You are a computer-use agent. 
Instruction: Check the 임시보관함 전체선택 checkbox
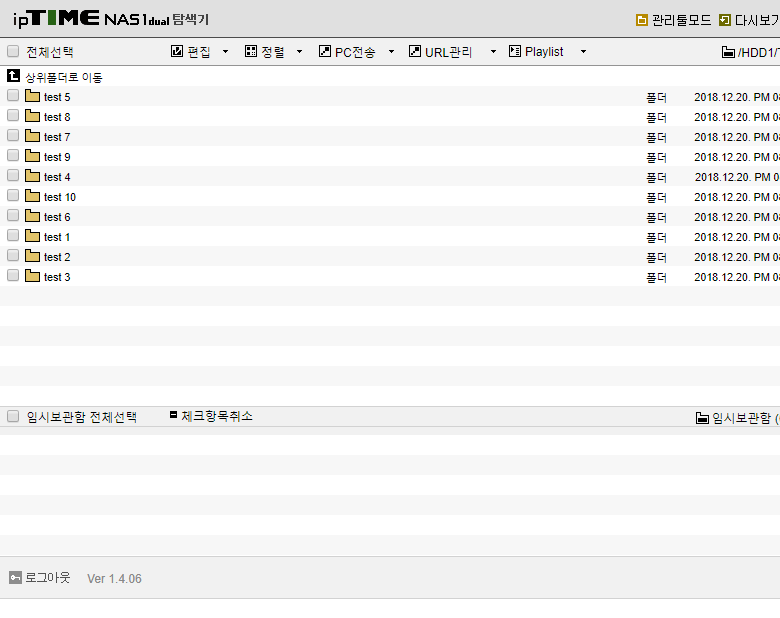pos(13,416)
